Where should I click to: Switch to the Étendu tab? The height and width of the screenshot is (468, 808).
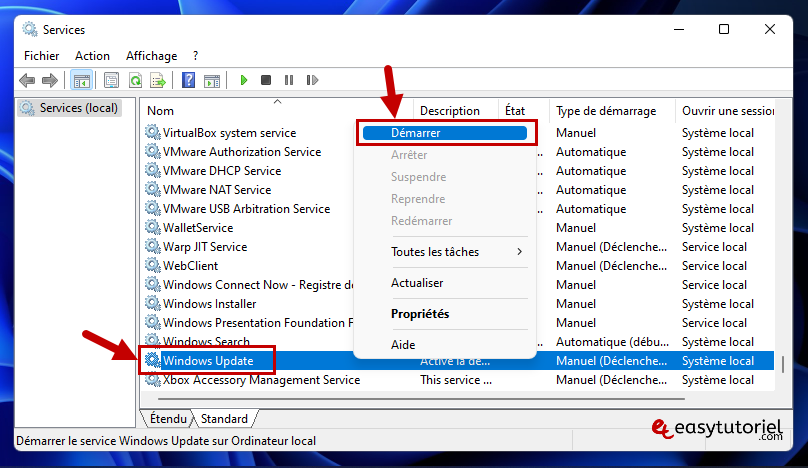[x=168, y=419]
